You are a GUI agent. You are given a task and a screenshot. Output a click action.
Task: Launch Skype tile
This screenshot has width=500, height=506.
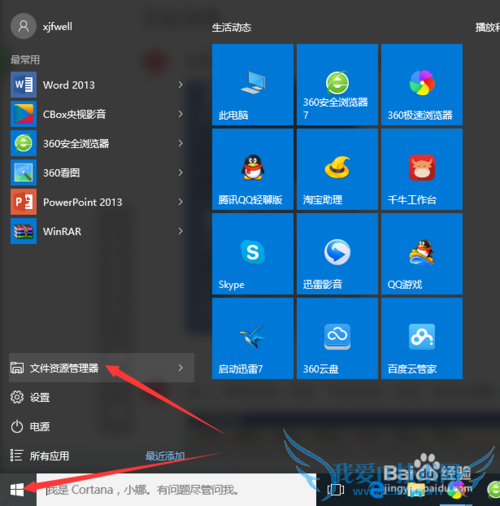[253, 254]
